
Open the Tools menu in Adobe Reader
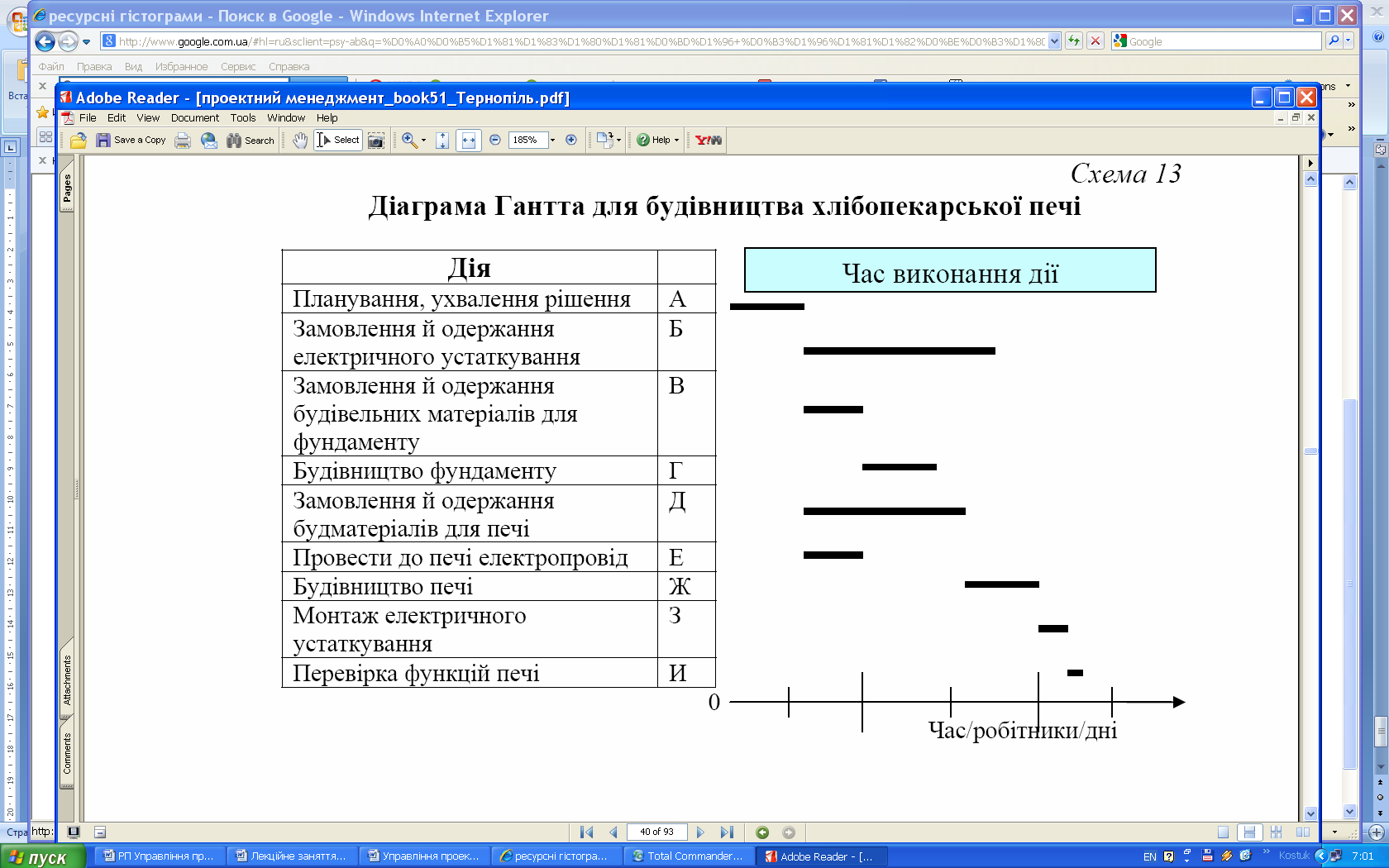tap(243, 118)
